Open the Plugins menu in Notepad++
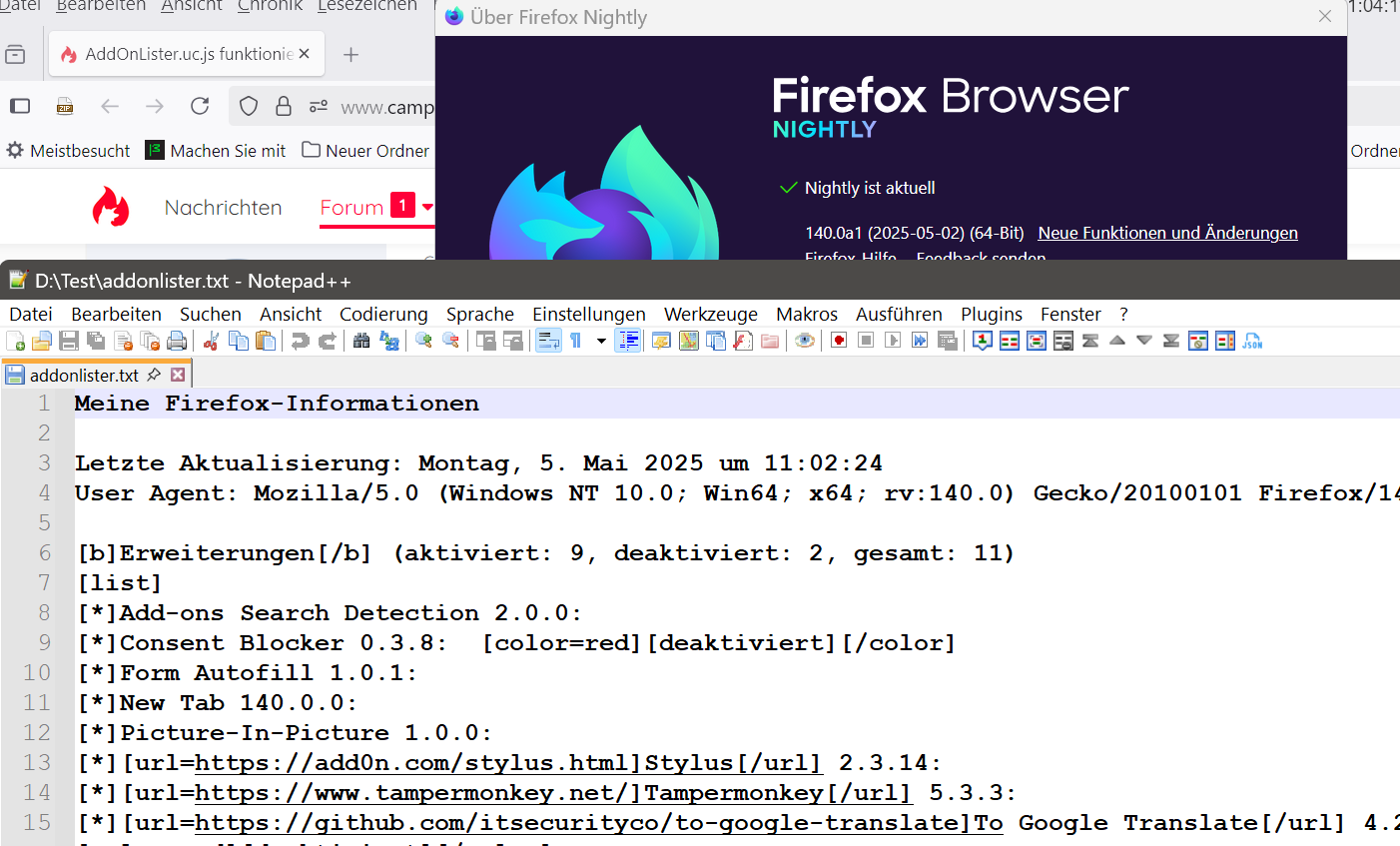Image resolution: width=1400 pixels, height=846 pixels. coord(991,314)
